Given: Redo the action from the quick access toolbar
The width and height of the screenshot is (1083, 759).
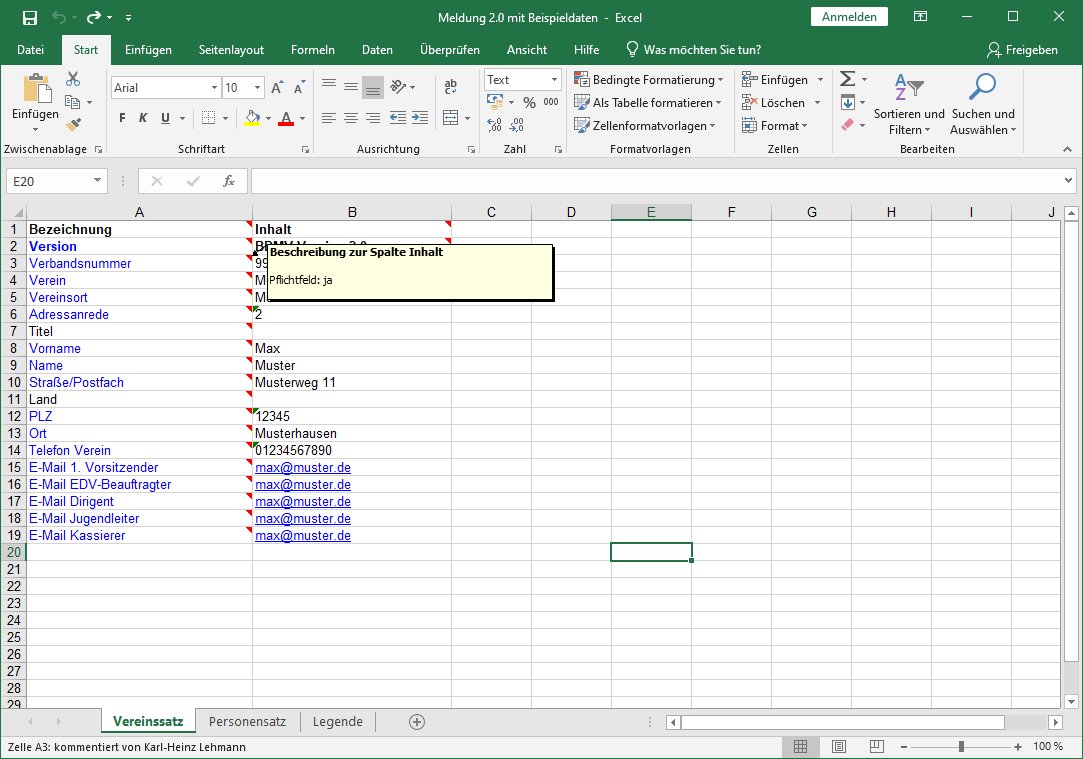Looking at the screenshot, I should [94, 18].
